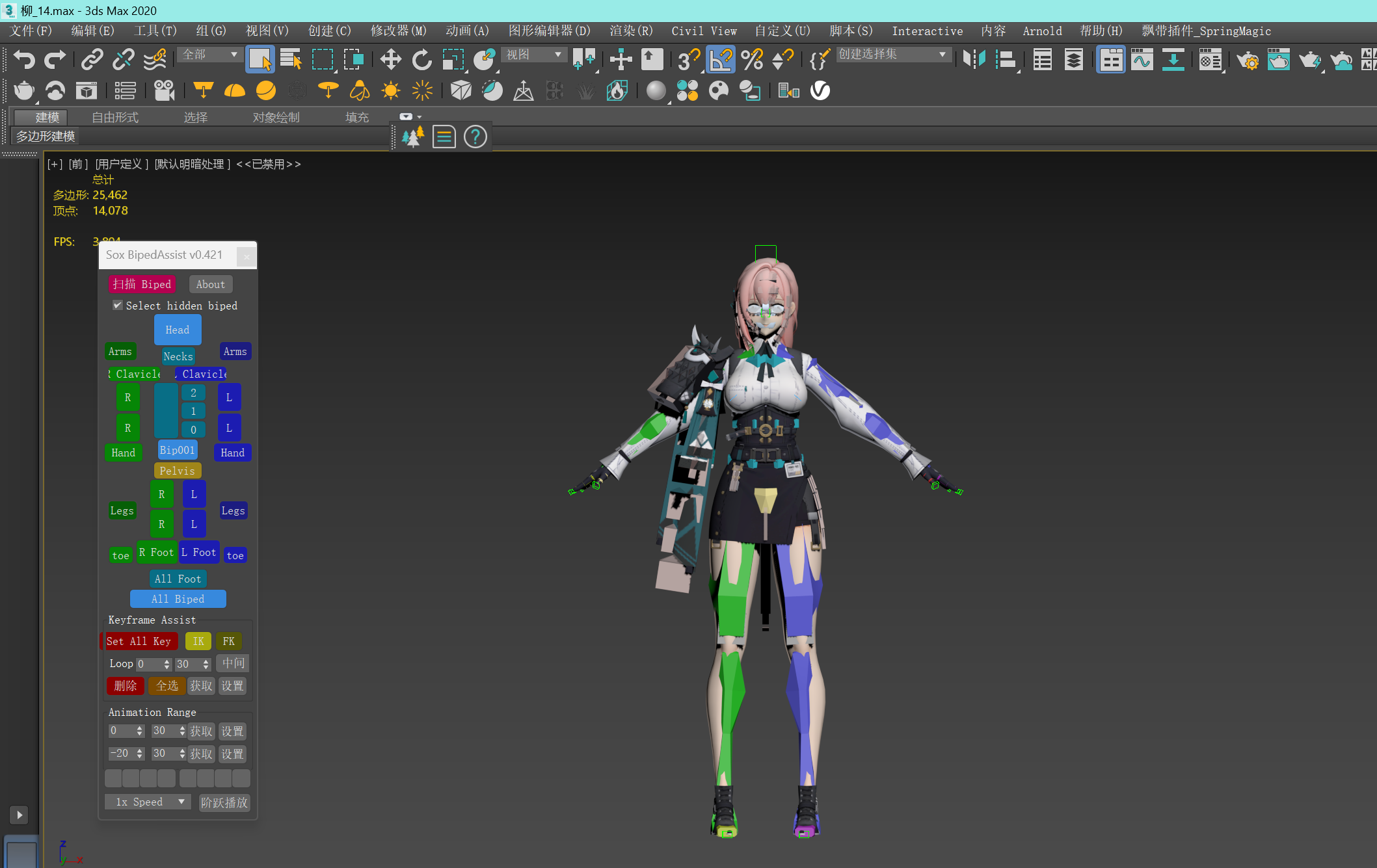
Task: Activate the Select Object tool
Action: coord(260,60)
